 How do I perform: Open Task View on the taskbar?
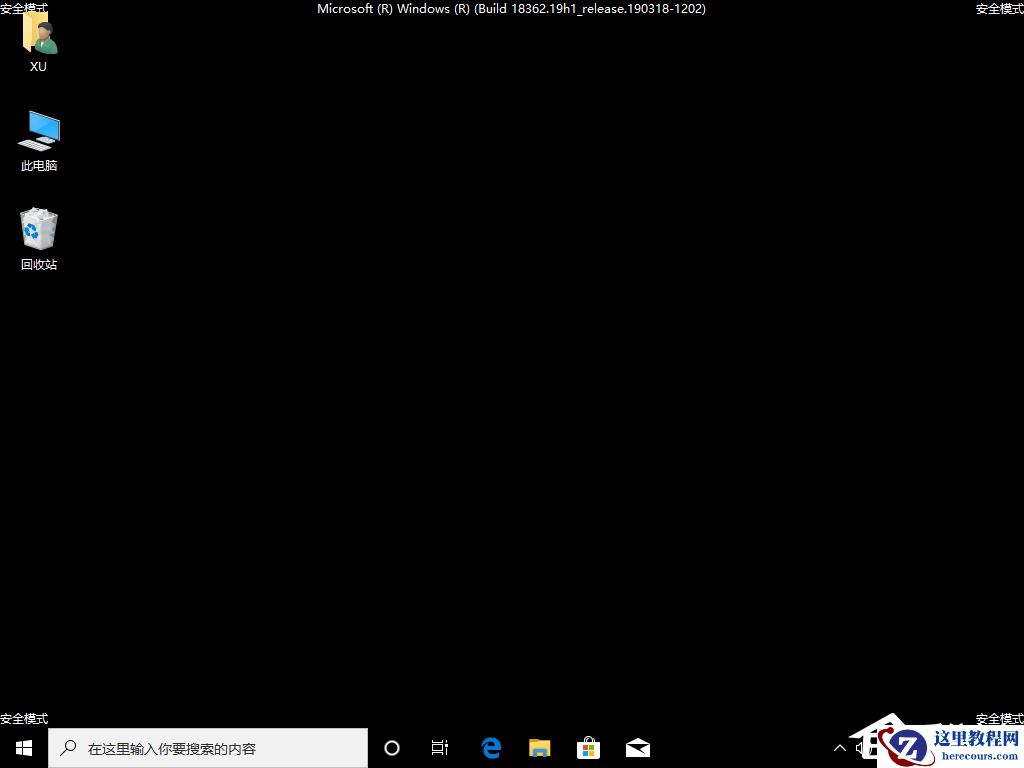click(440, 748)
